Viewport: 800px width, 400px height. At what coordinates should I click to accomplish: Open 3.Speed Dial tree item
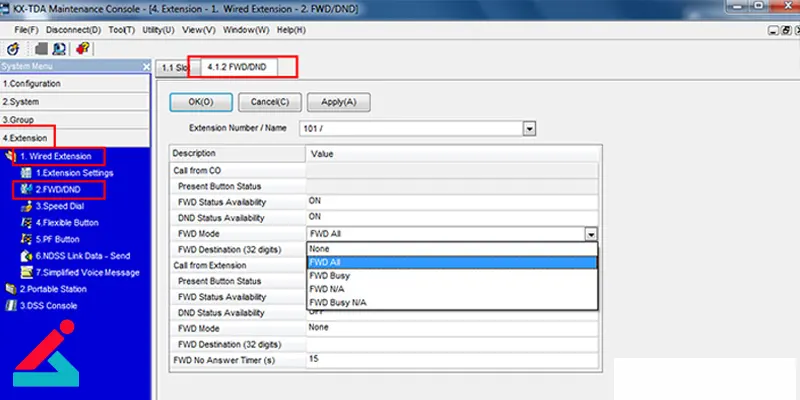click(x=60, y=206)
